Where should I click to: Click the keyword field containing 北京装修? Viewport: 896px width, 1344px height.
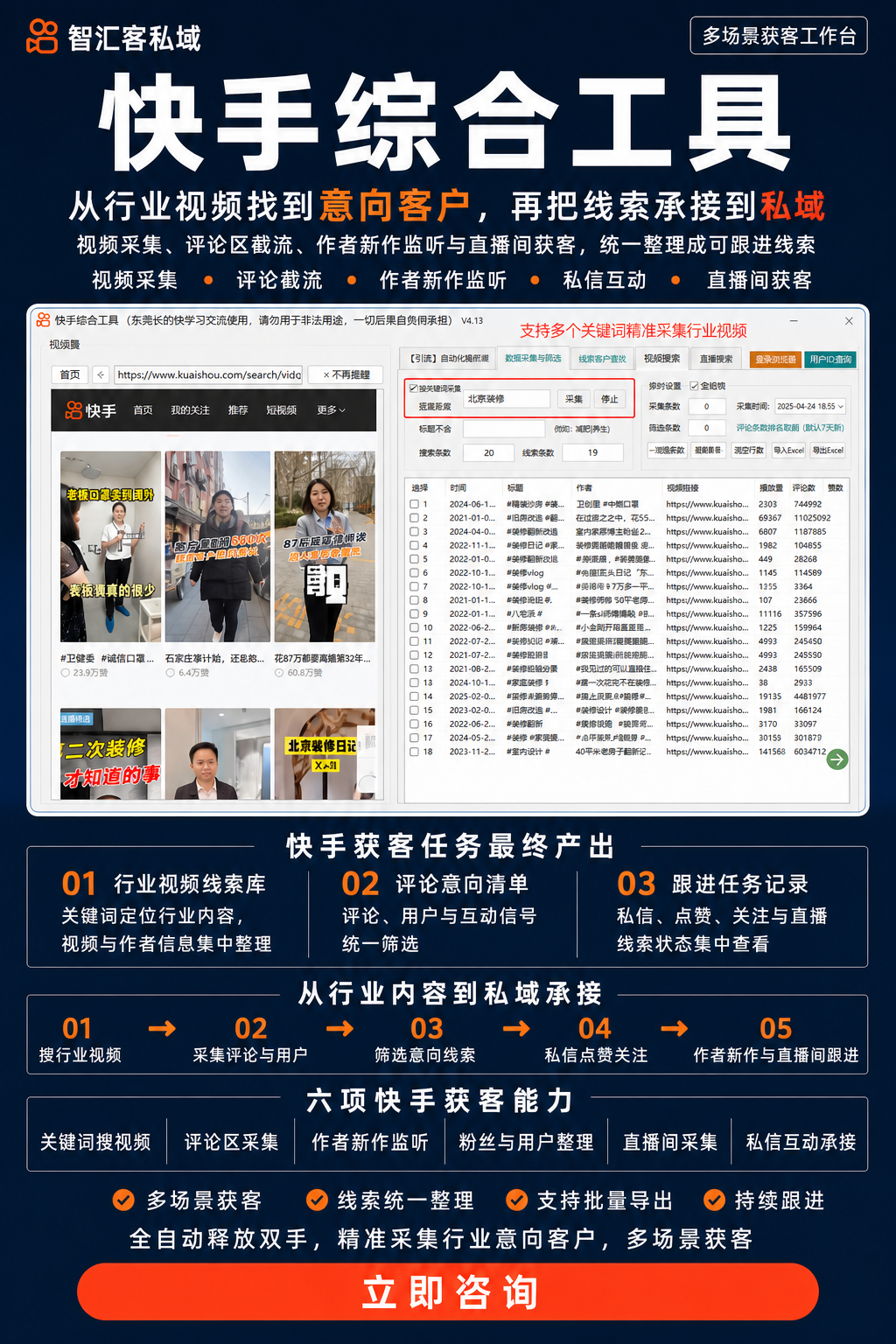[x=507, y=399]
